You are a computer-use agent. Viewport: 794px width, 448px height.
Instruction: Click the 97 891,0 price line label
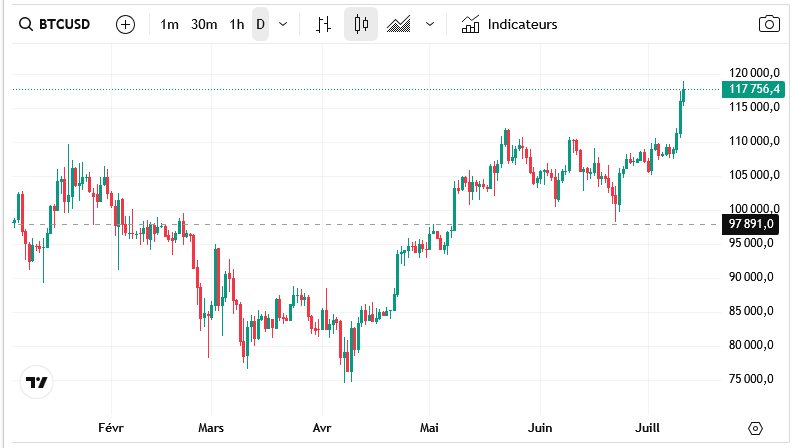coord(753,223)
